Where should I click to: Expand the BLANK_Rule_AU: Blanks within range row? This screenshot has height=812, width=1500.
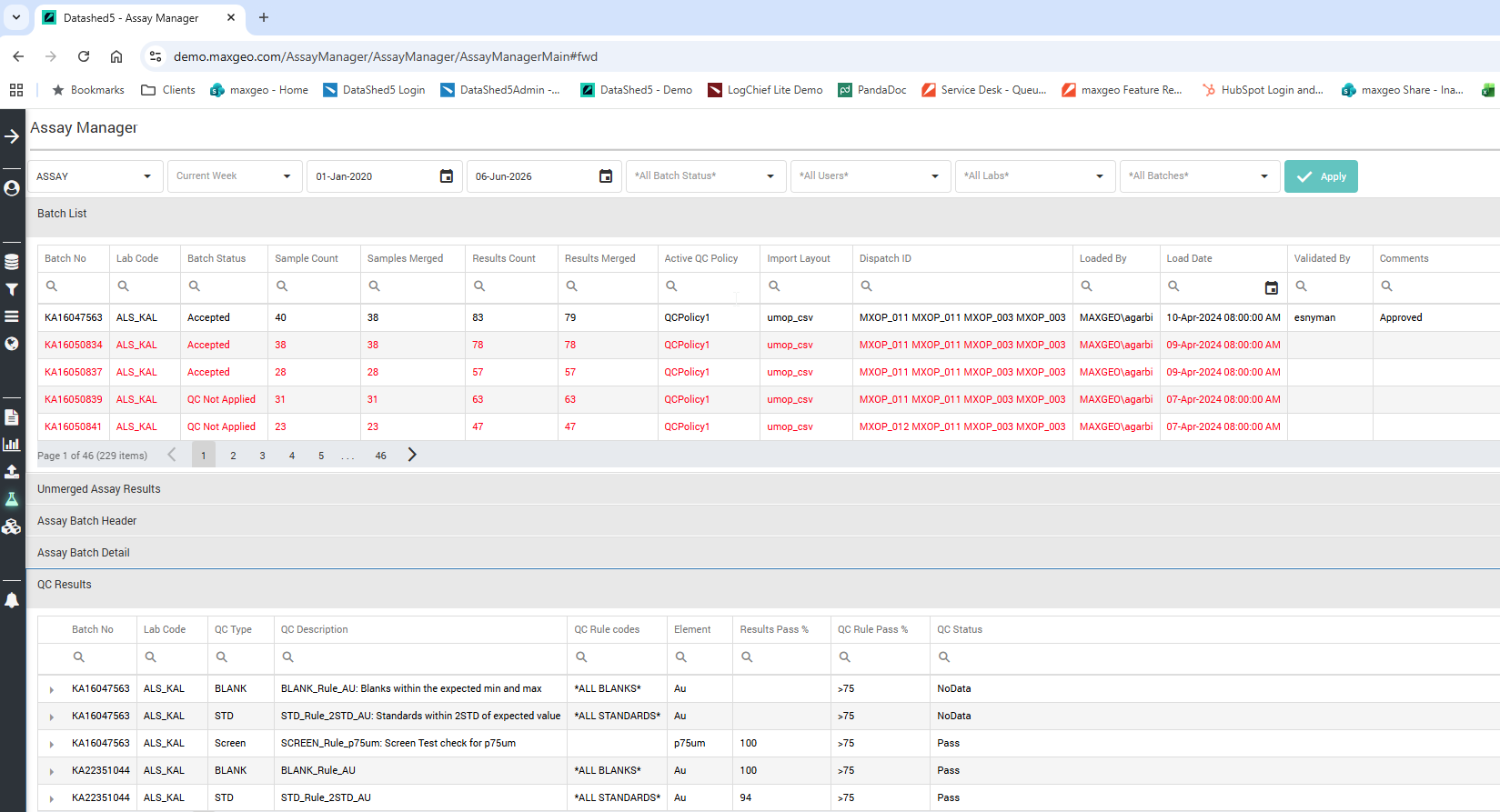point(52,689)
